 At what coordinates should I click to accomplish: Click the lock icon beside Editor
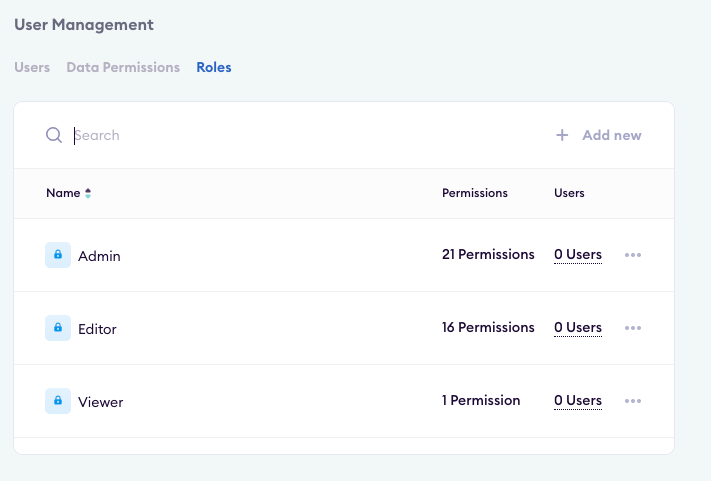point(58,328)
